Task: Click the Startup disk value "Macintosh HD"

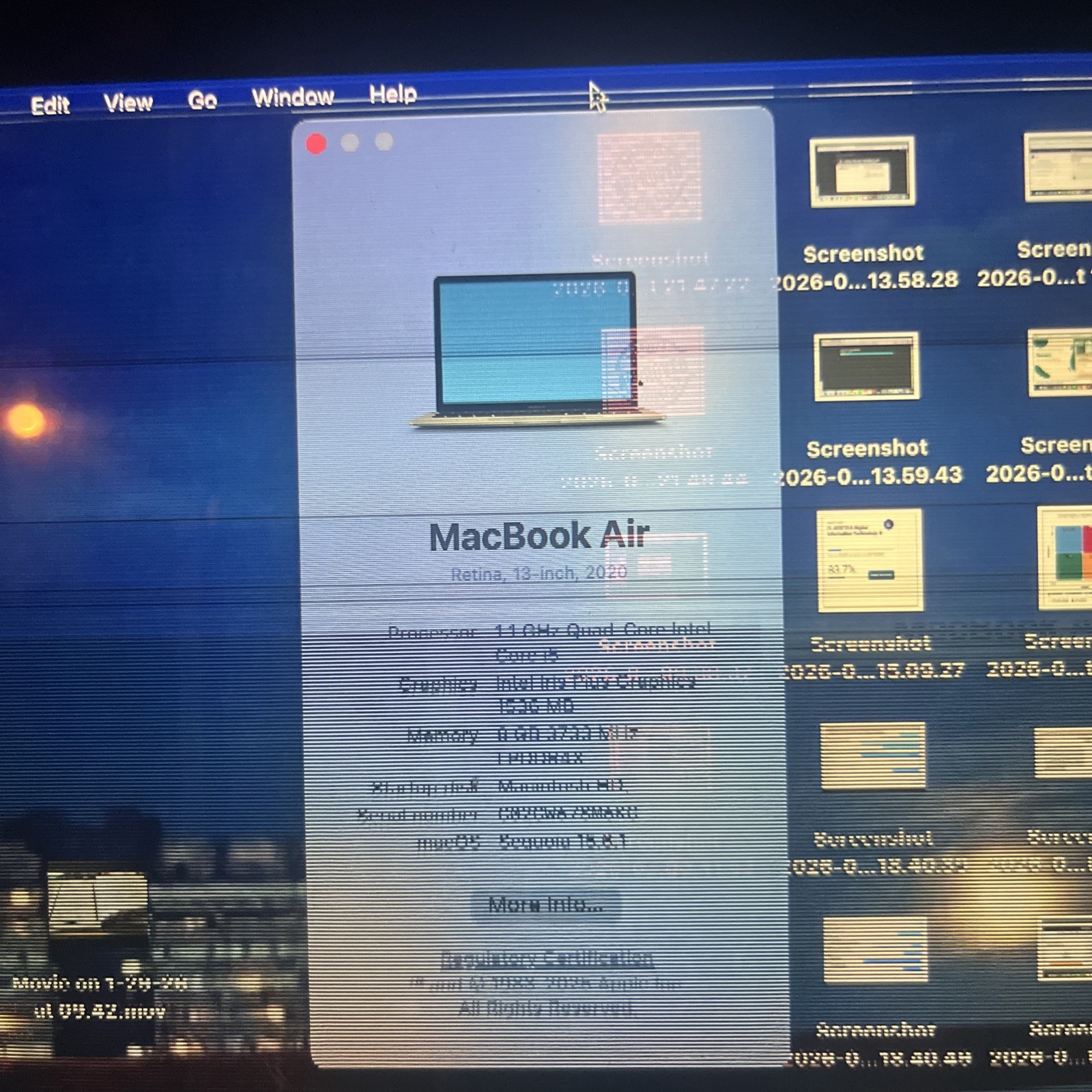Action: coord(561,786)
